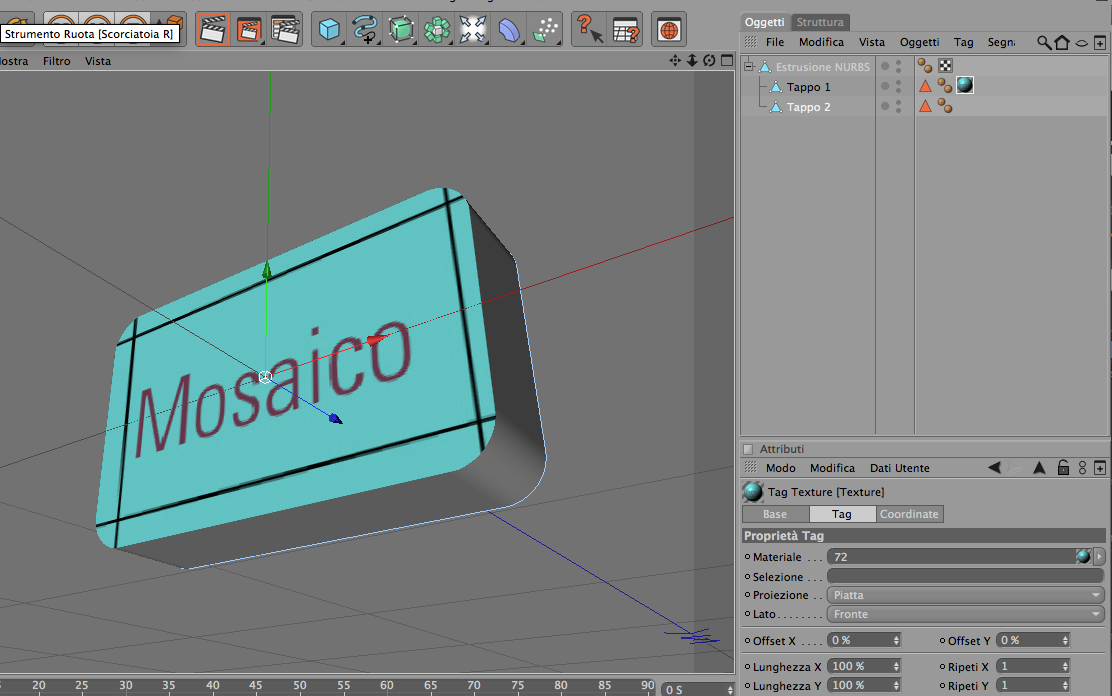Viewport: 1112px width, 696px height.
Task: Switch to the Struttura tab
Action: click(x=820, y=22)
